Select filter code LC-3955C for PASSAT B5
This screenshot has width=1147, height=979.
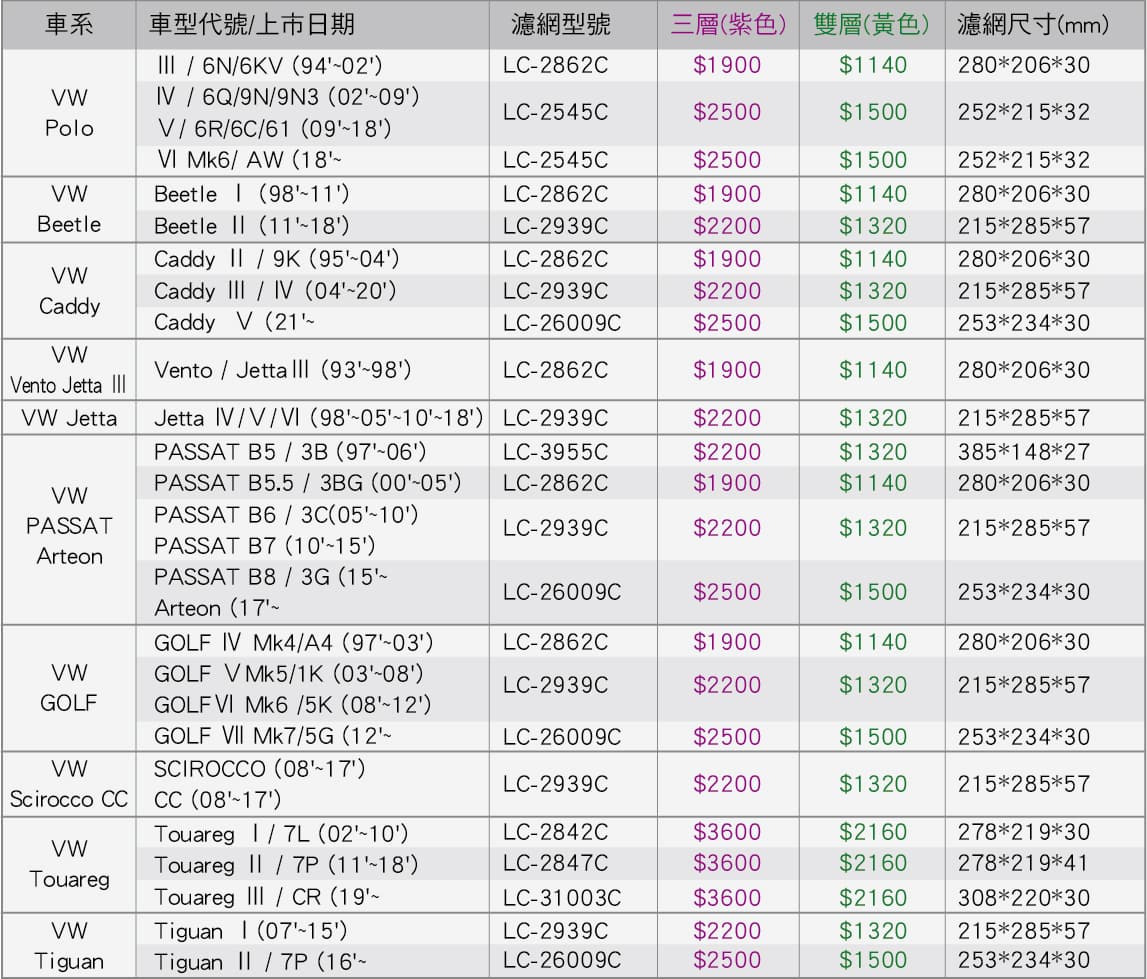555,452
